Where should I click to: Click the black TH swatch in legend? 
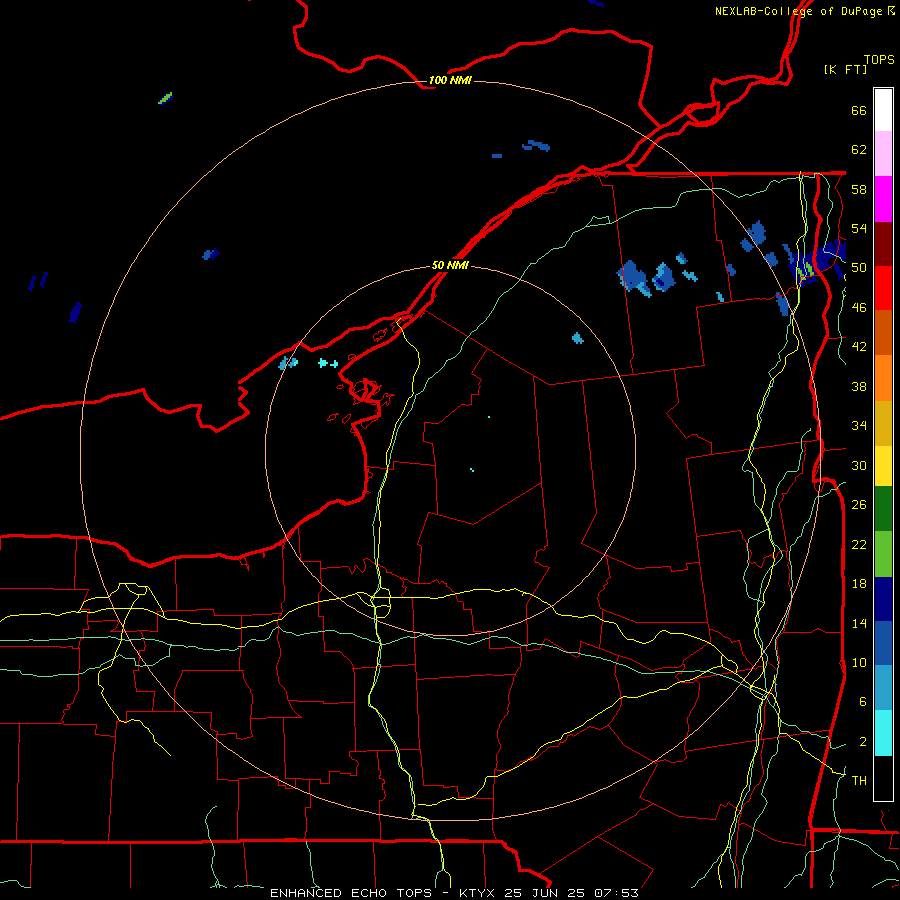pyautogui.click(x=883, y=778)
